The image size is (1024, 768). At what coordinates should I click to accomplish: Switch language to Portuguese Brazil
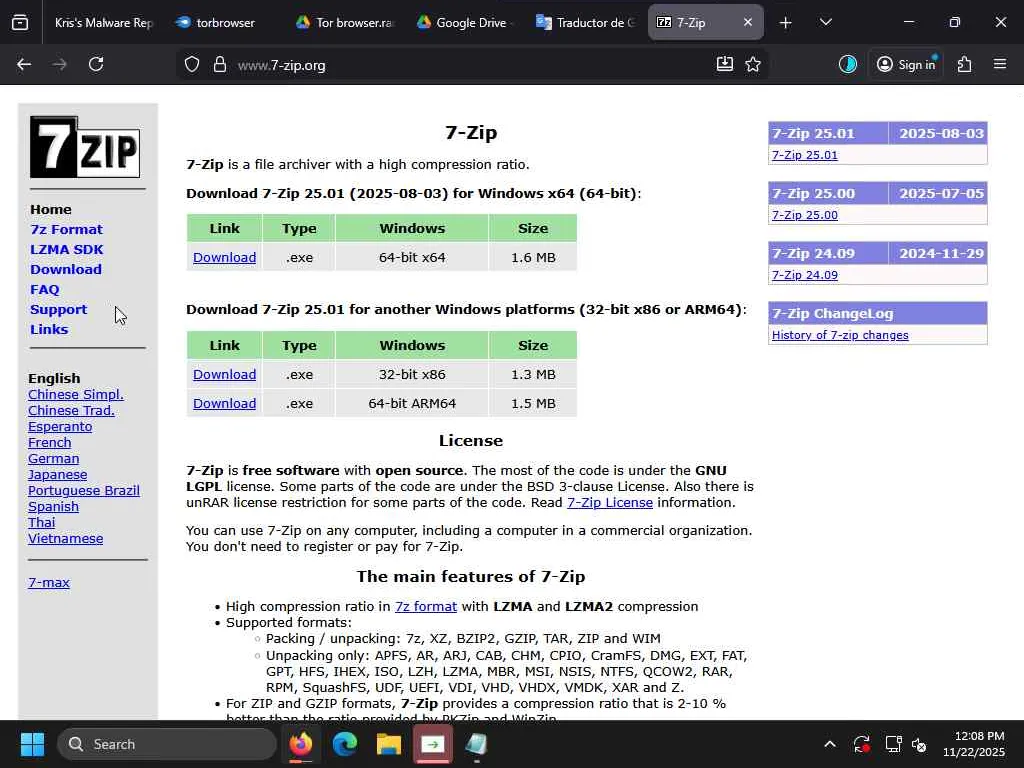(x=84, y=490)
